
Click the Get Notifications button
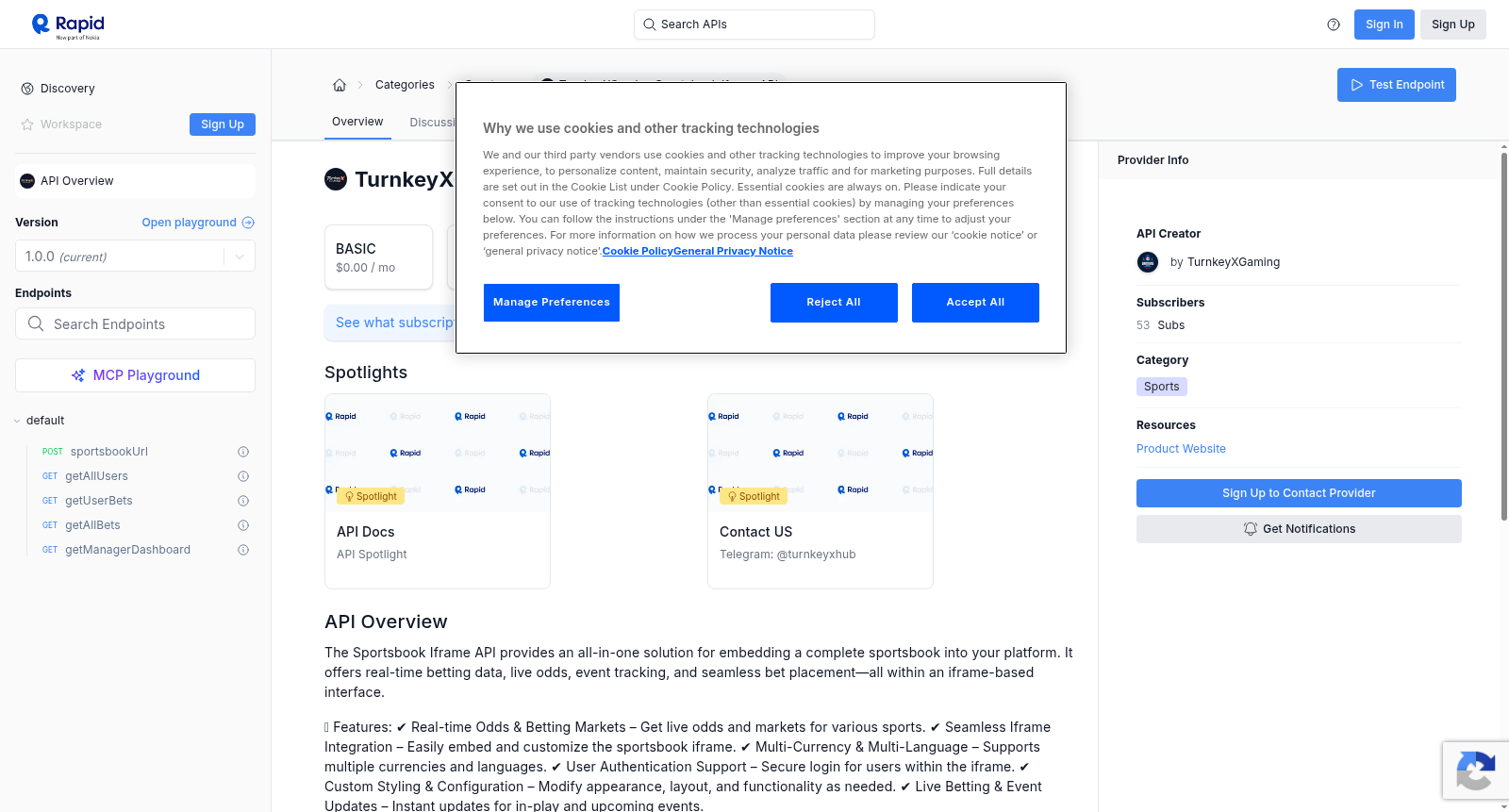pos(1299,529)
